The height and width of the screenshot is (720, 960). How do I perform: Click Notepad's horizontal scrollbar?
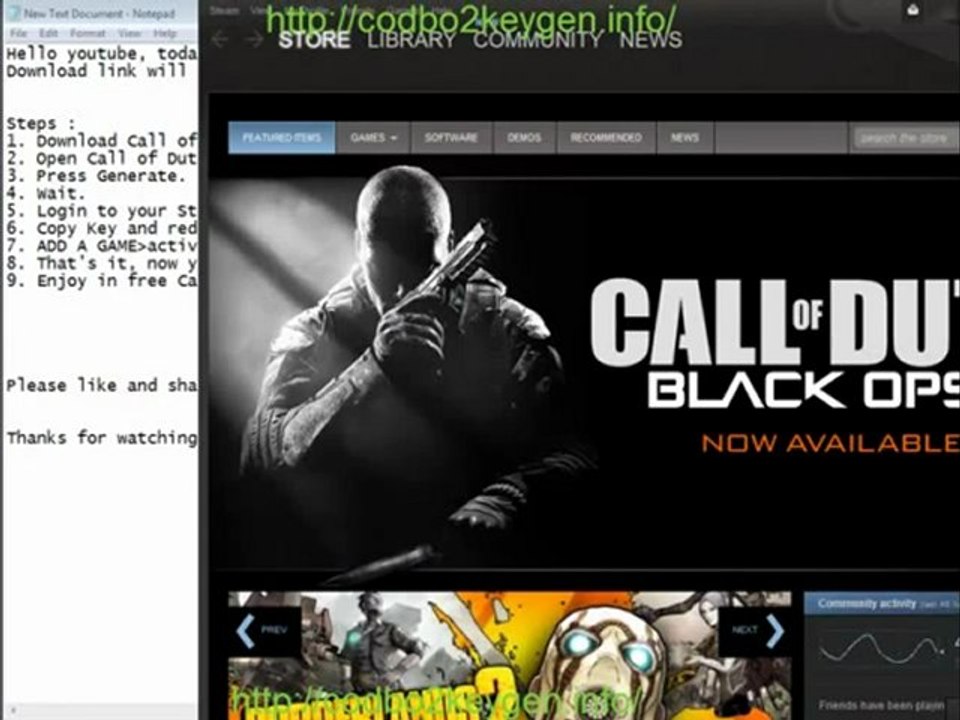coord(101,712)
